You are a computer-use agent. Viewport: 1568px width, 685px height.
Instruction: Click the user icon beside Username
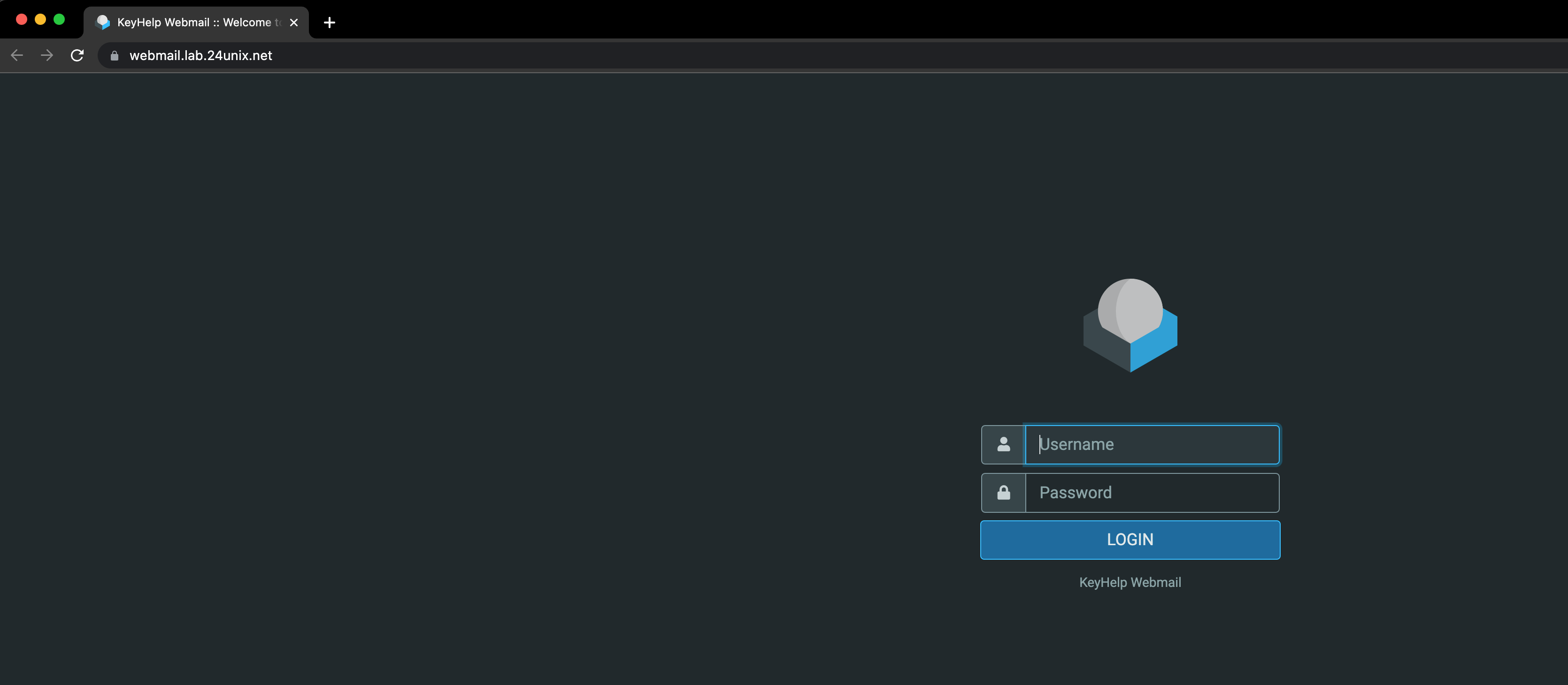tap(1003, 445)
